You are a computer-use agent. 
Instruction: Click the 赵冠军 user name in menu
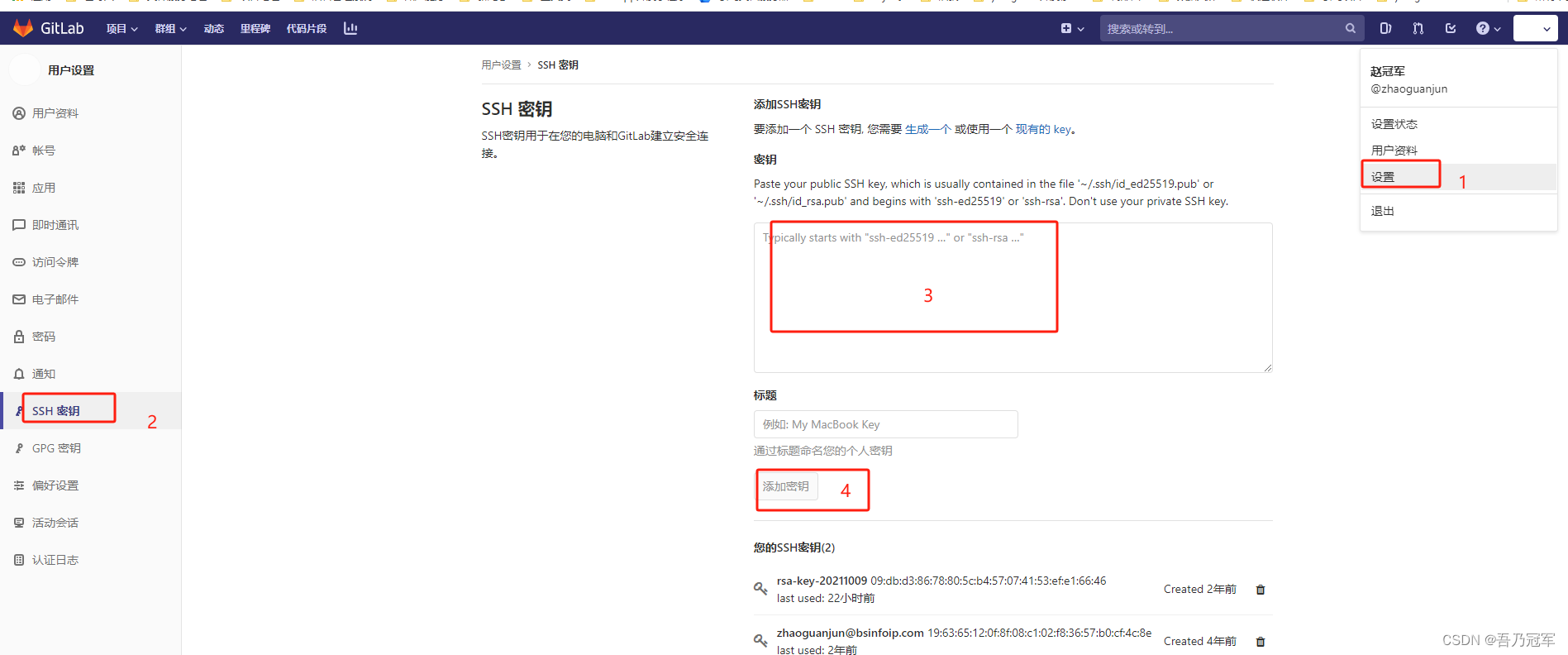point(1388,71)
